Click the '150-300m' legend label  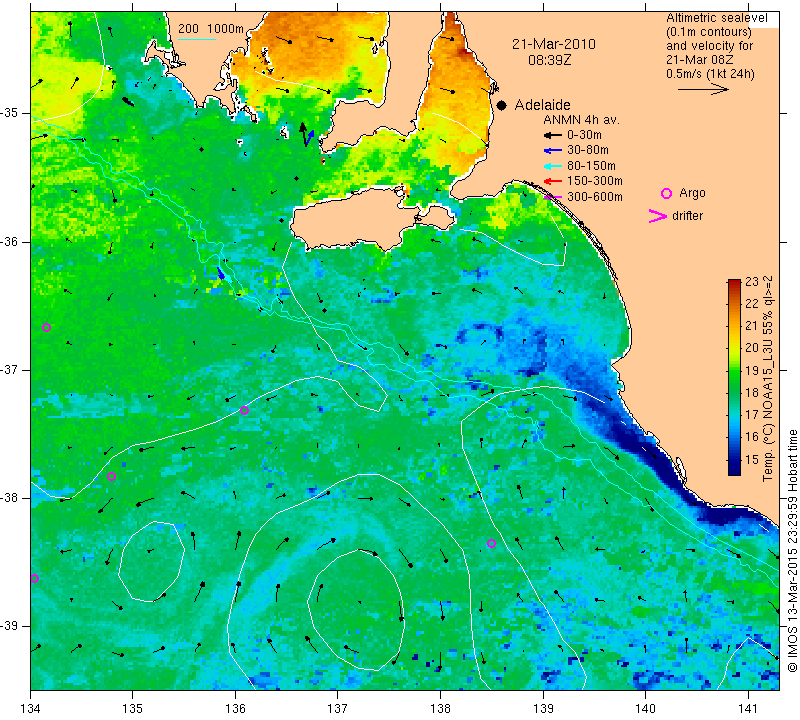[595, 181]
